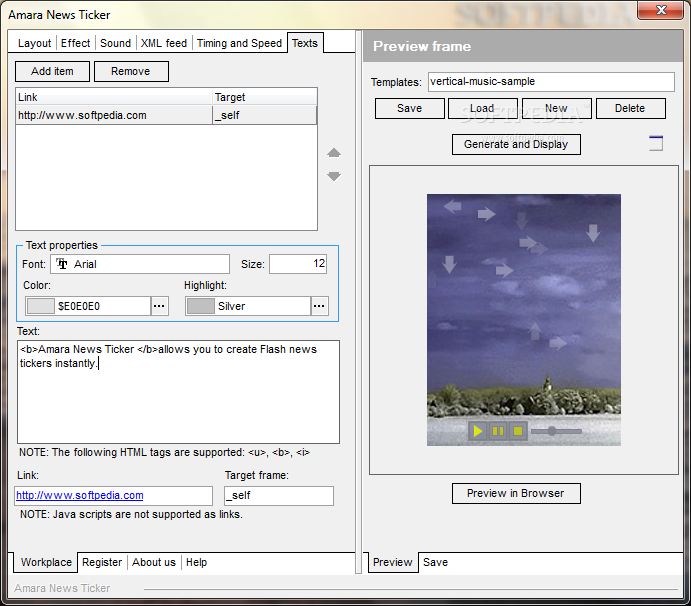The image size is (691, 606).
Task: Open Highlight color picker ellipsis button
Action: tap(319, 306)
